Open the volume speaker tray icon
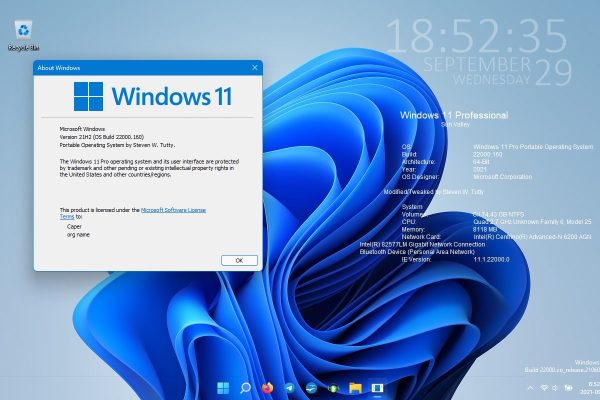The height and width of the screenshot is (400, 600). pyautogui.click(x=555, y=388)
